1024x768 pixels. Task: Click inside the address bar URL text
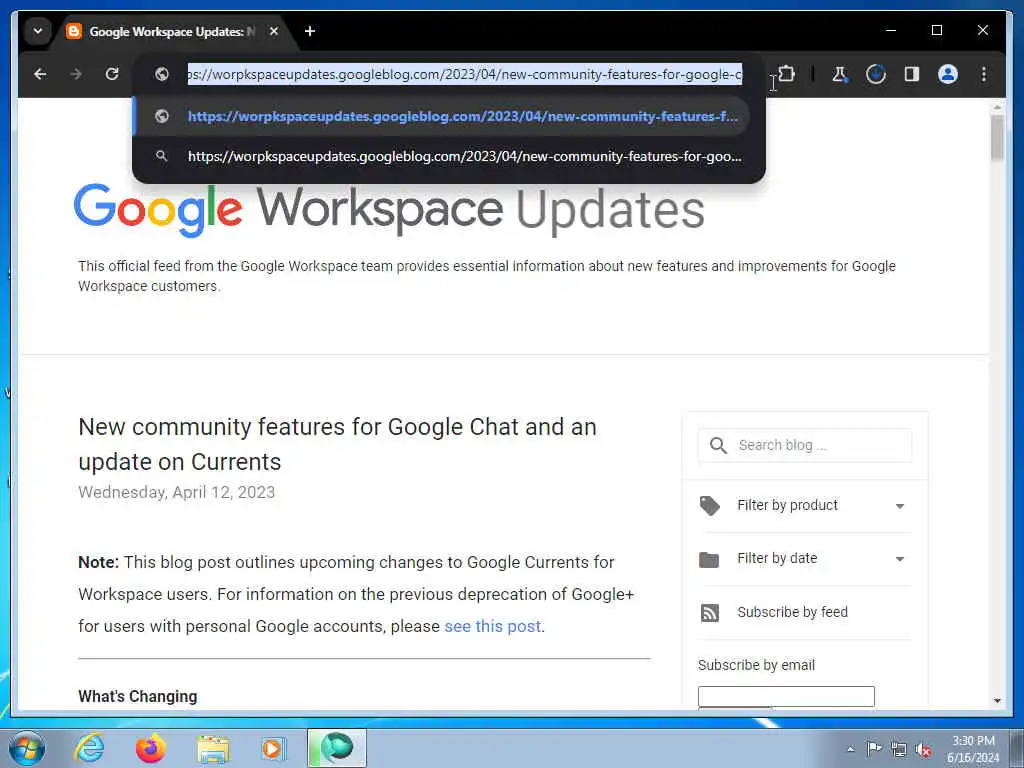[465, 74]
